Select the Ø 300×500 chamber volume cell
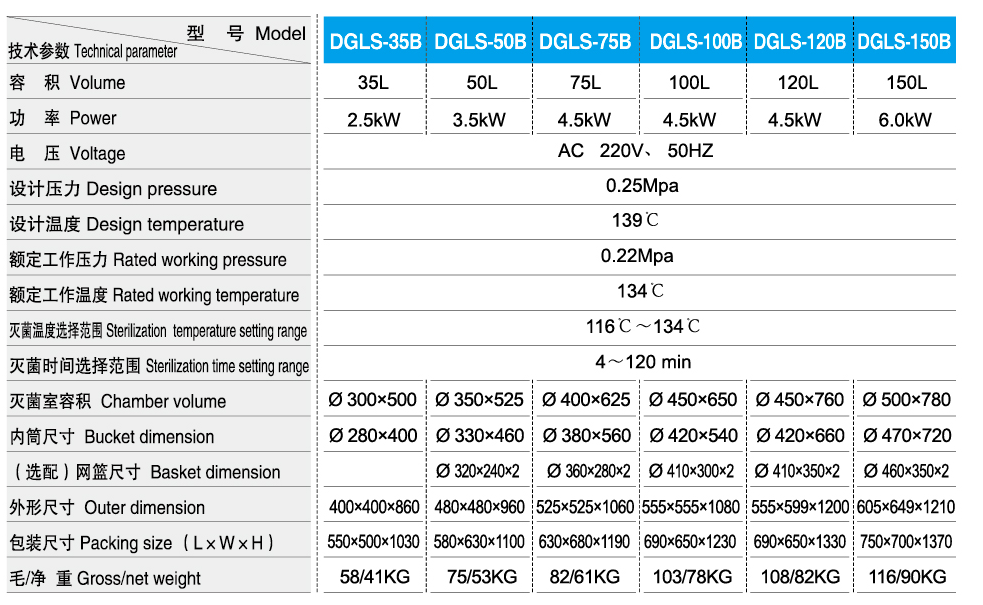The height and width of the screenshot is (605, 983). 373,400
